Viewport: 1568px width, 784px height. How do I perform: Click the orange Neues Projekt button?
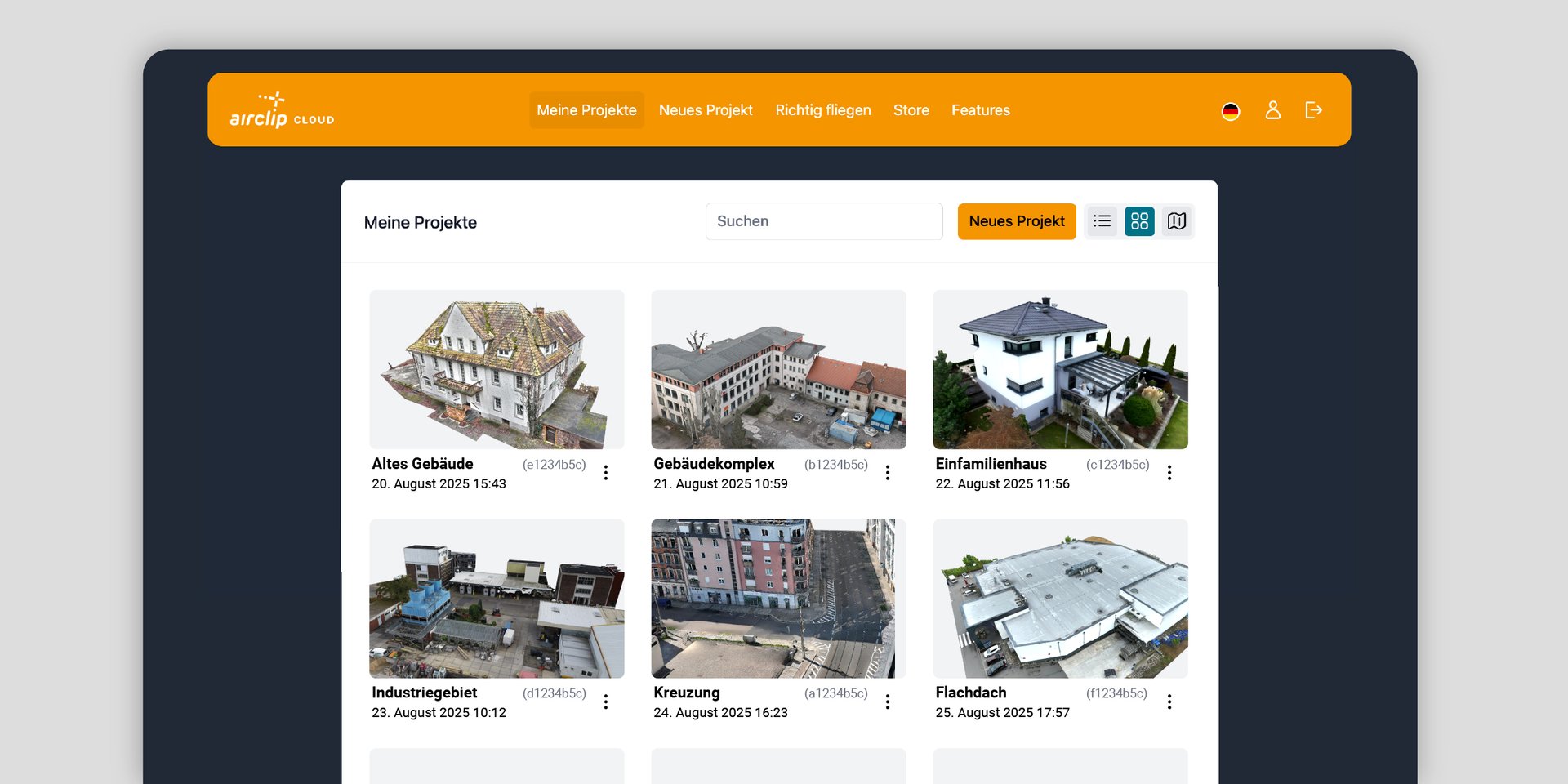click(x=1017, y=221)
